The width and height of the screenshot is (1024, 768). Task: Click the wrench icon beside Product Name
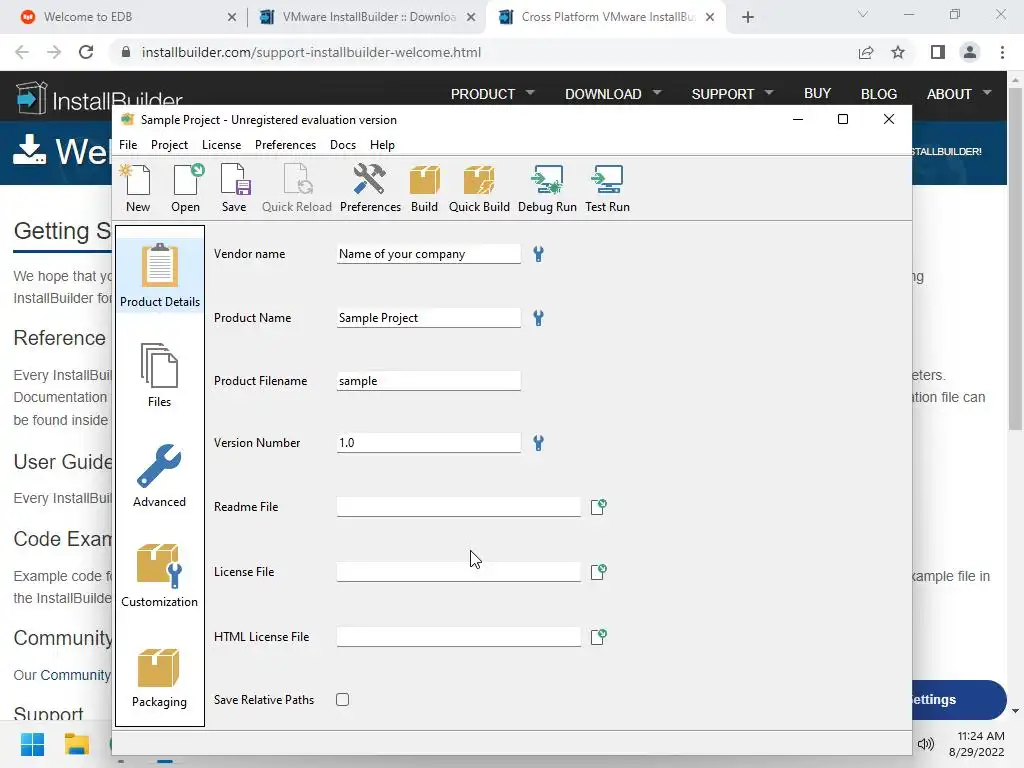[x=538, y=318]
